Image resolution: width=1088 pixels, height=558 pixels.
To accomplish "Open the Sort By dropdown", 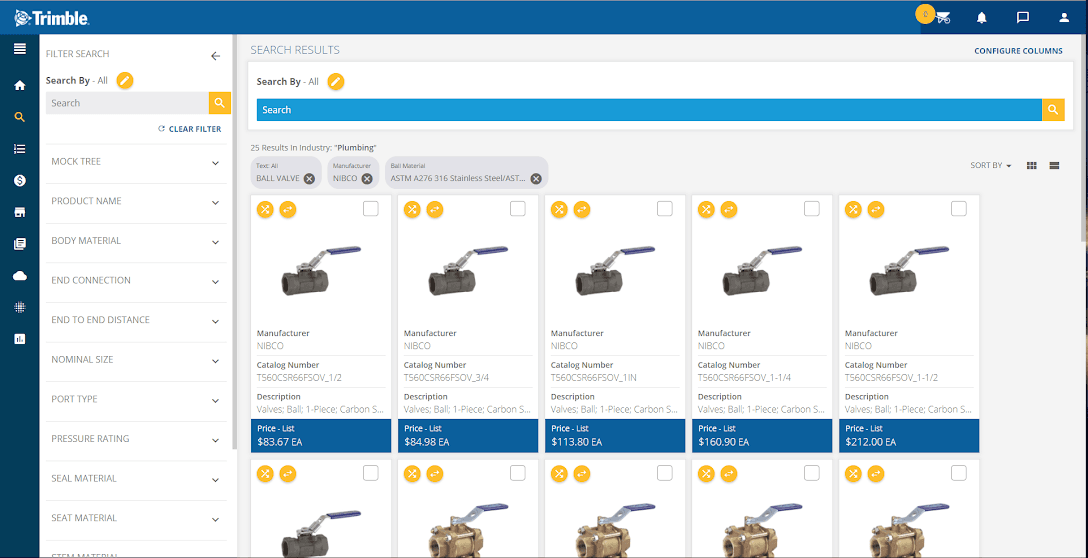I will tap(990, 165).
